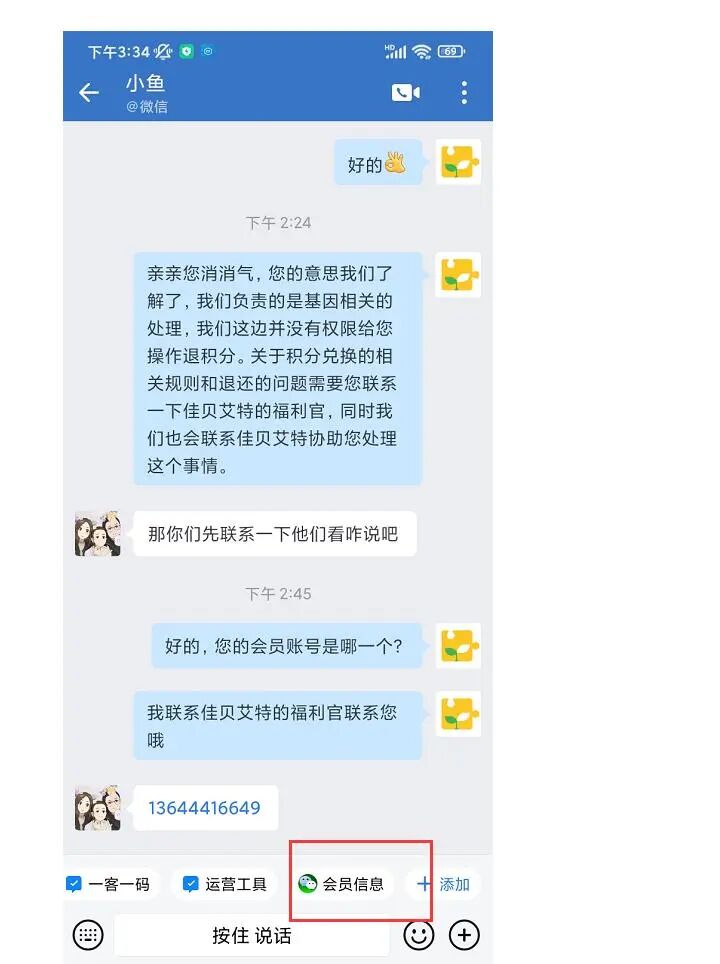Image resolution: width=720 pixels, height=964 pixels.
Task: Open the emoji smiley picker
Action: tap(419, 935)
